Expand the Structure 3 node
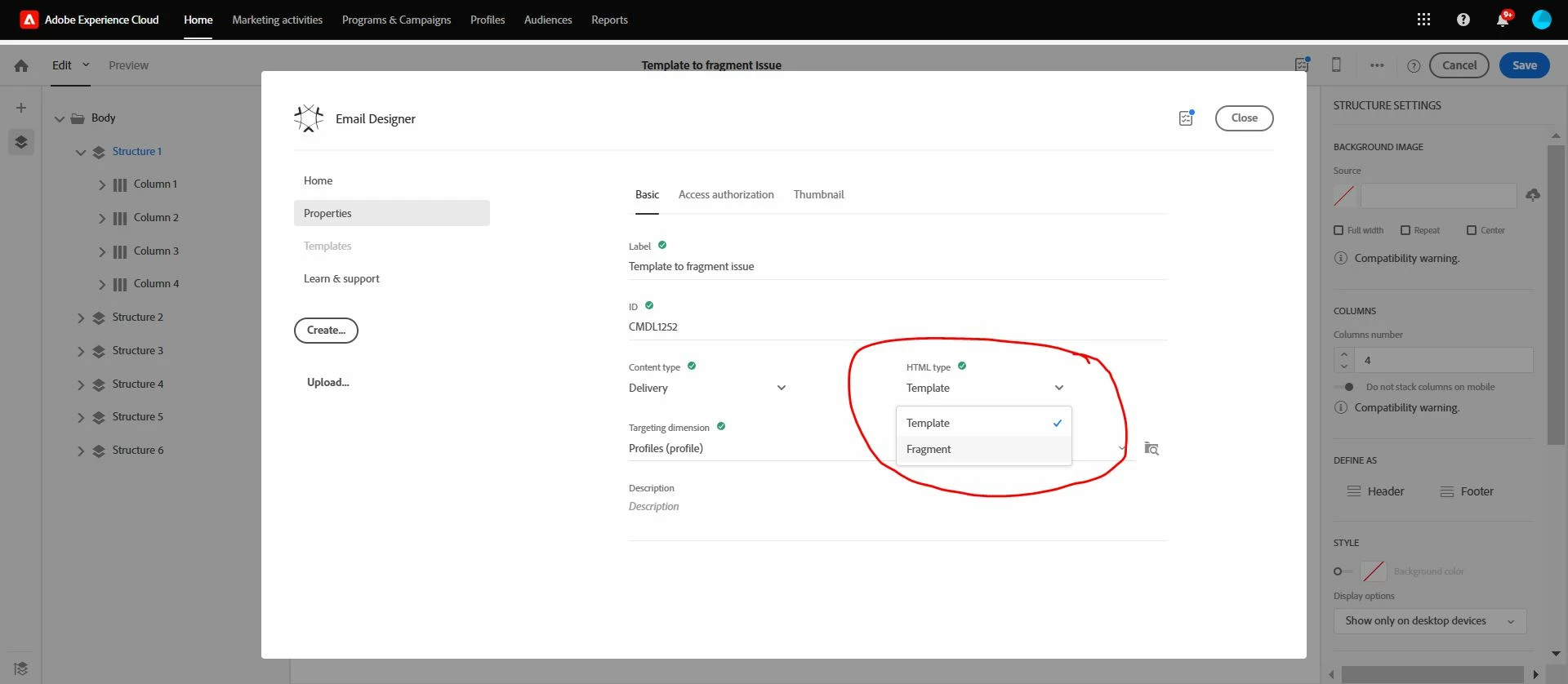Viewport: 1568px width, 684px height. tap(81, 351)
